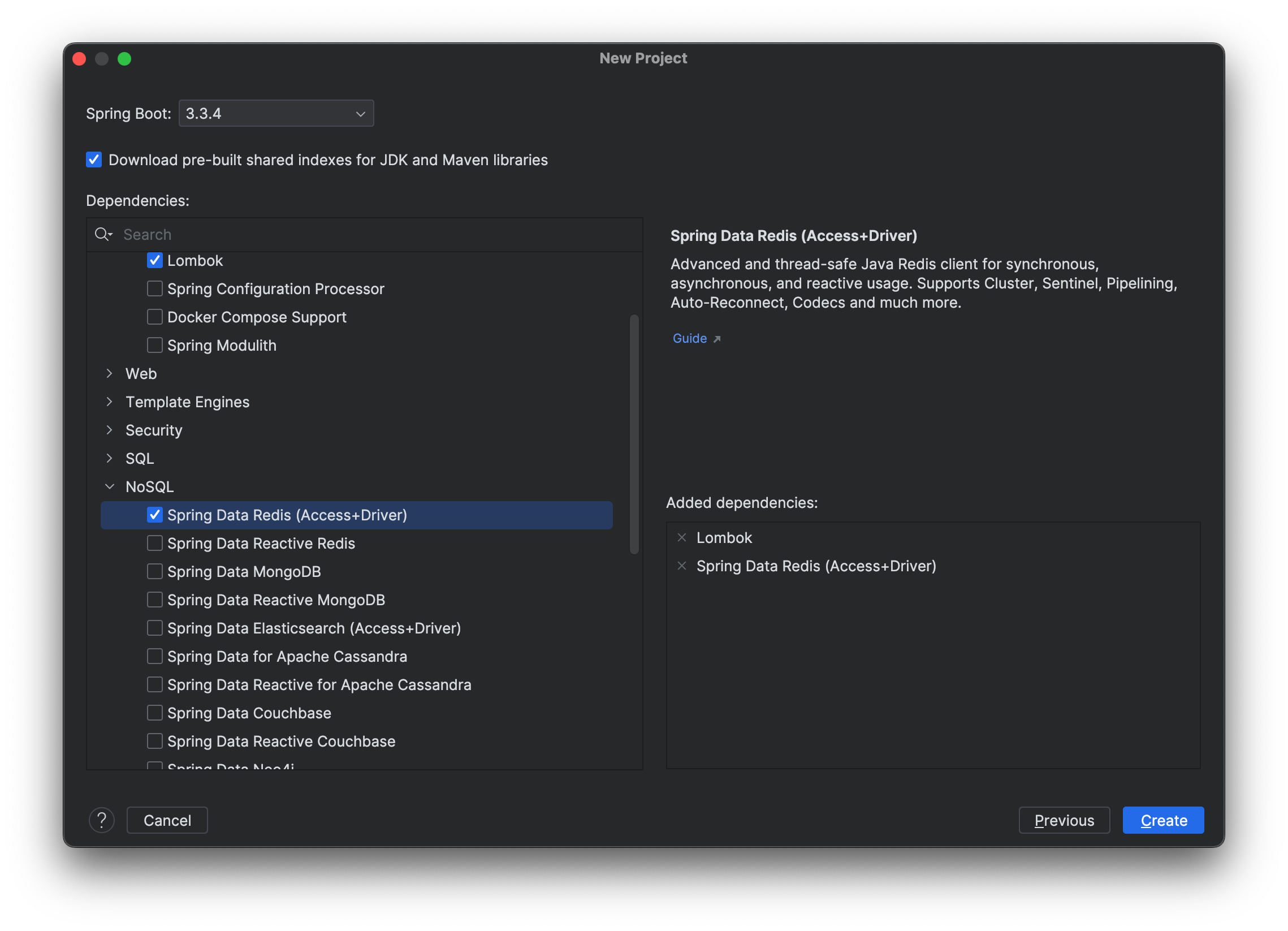
Task: Select Lombok entry in Added dependencies
Action: [x=724, y=538]
